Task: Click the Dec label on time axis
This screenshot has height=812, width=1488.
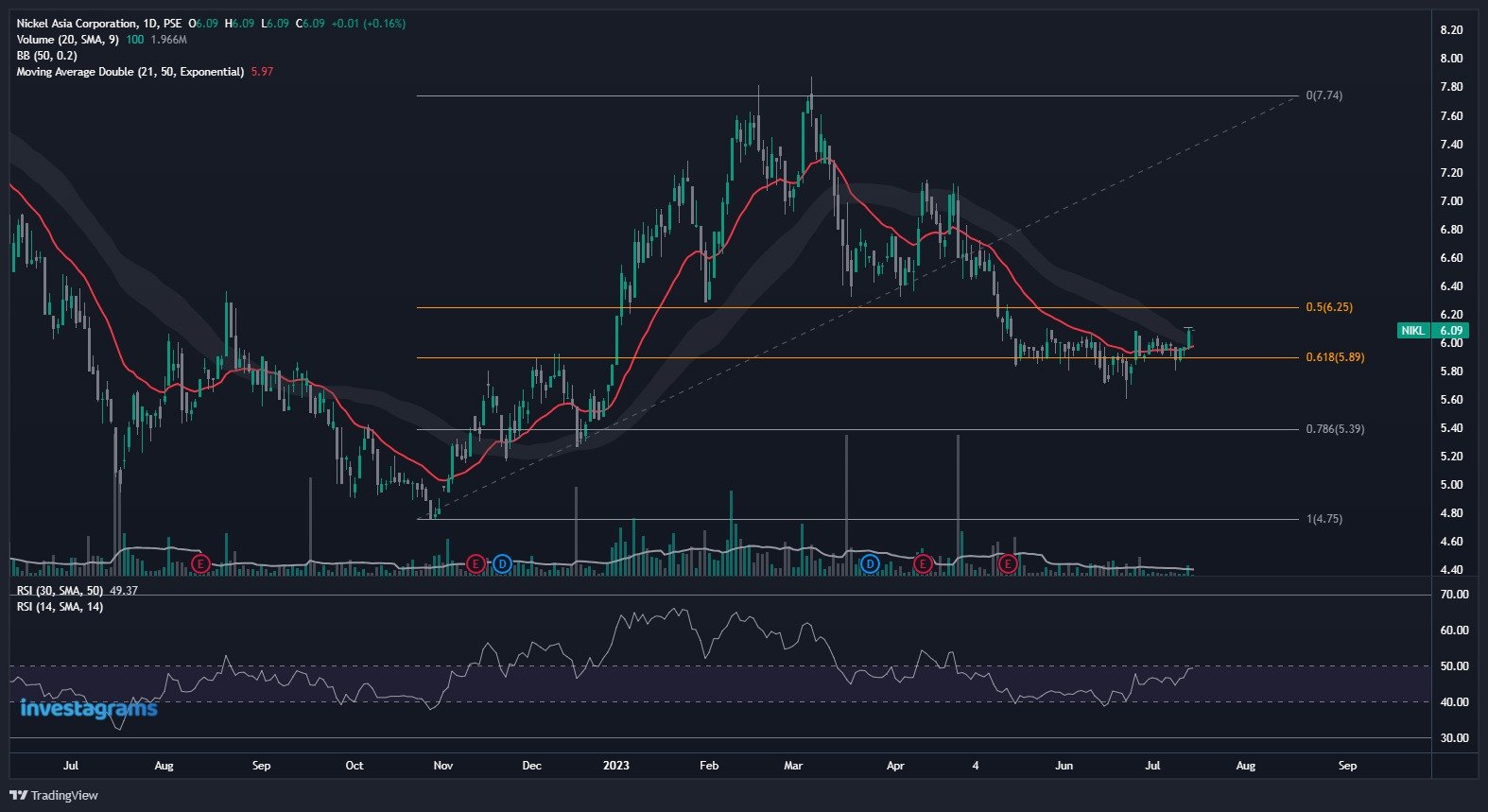Action: click(531, 766)
